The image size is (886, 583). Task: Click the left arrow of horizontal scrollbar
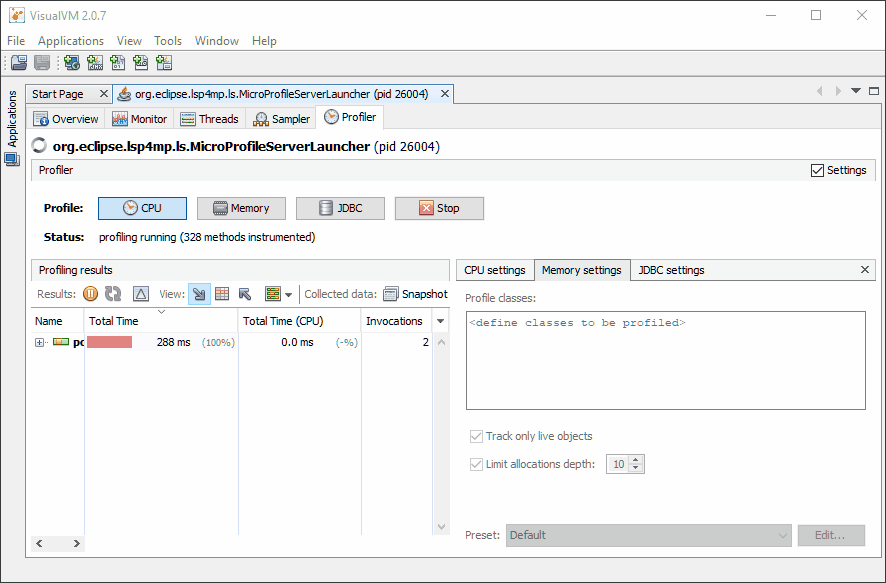click(x=39, y=543)
